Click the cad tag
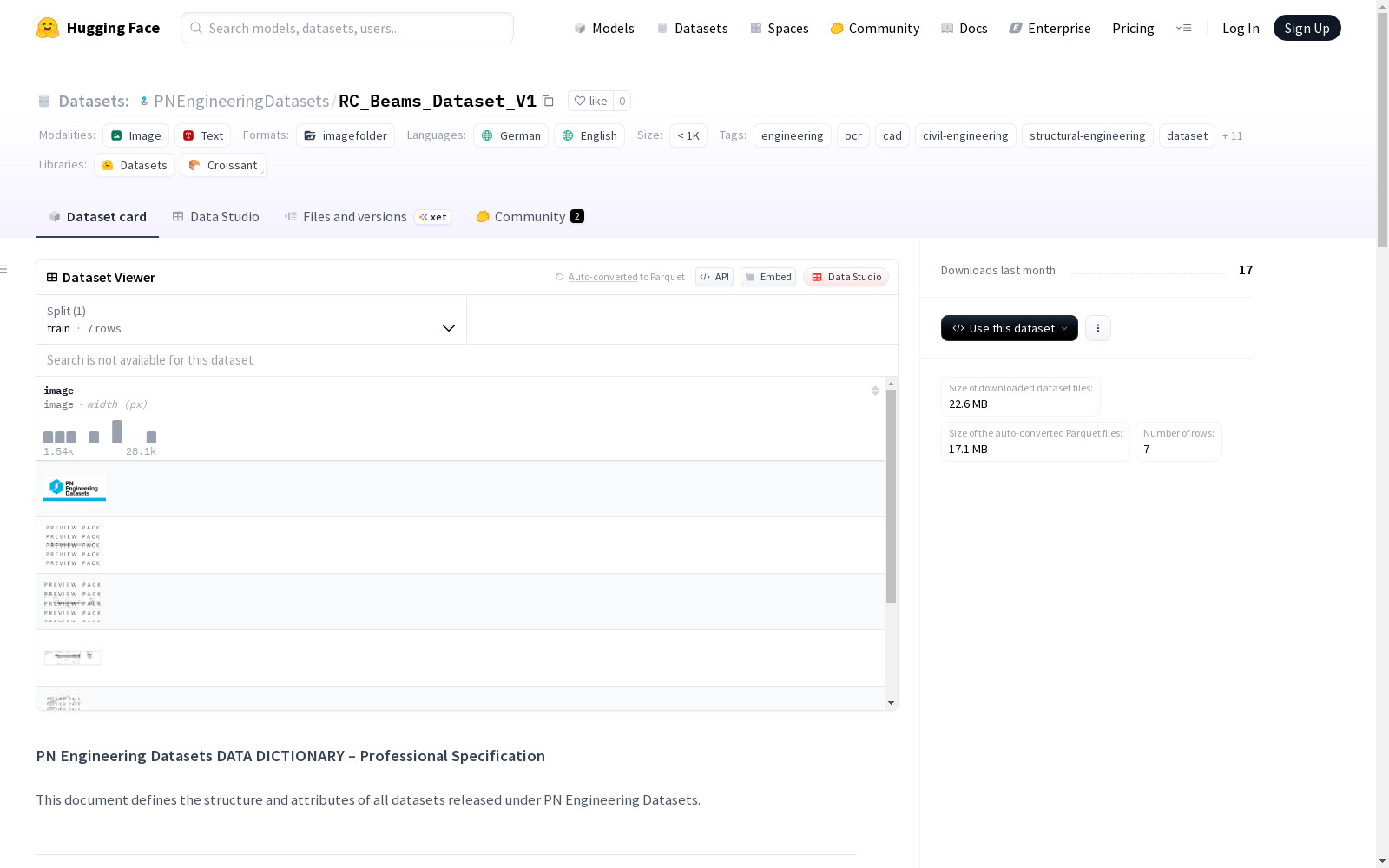This screenshot has width=1389, height=868. pyautogui.click(x=892, y=135)
